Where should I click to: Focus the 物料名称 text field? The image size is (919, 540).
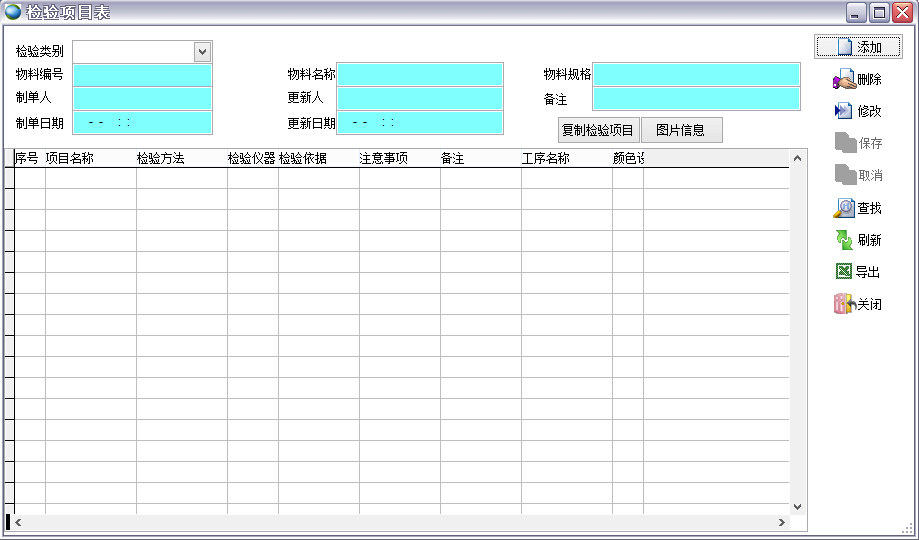[419, 75]
